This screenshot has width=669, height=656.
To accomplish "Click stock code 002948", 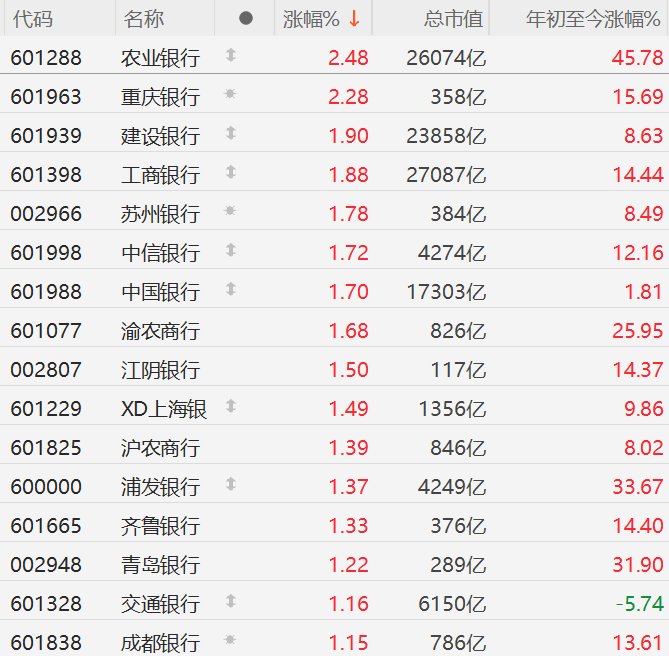I will click(x=46, y=565).
